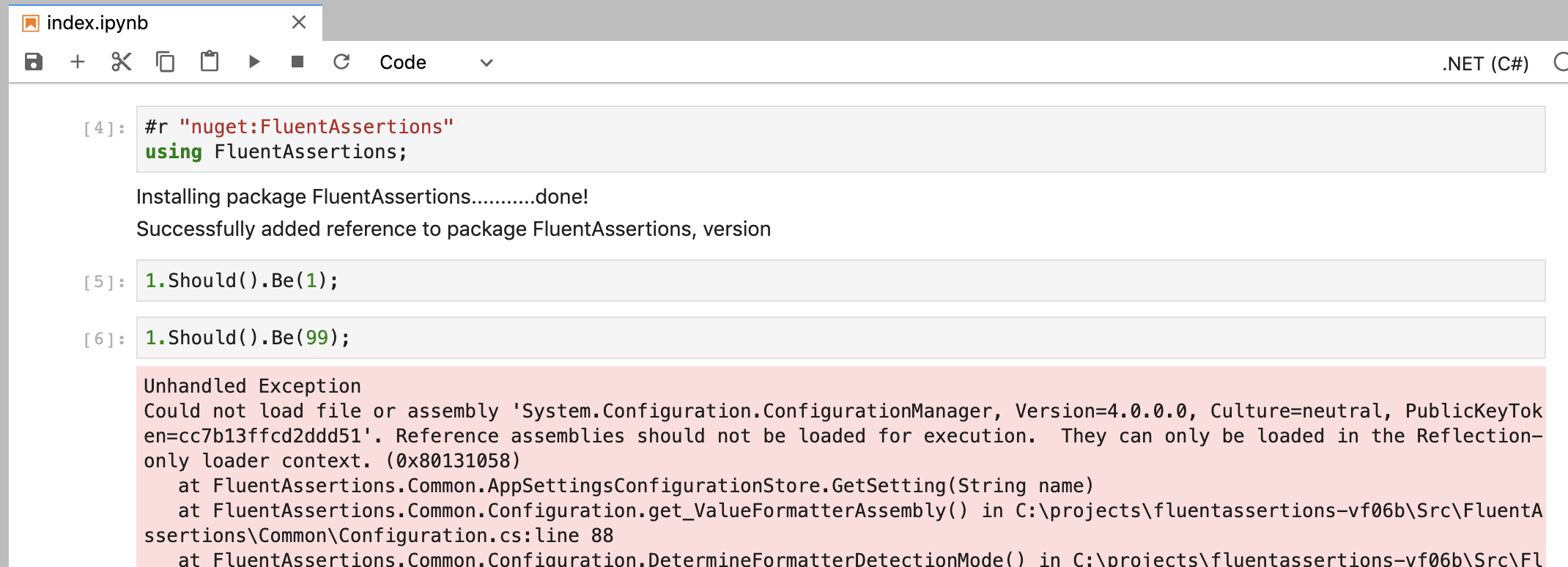Insert a new cell below

[78, 62]
